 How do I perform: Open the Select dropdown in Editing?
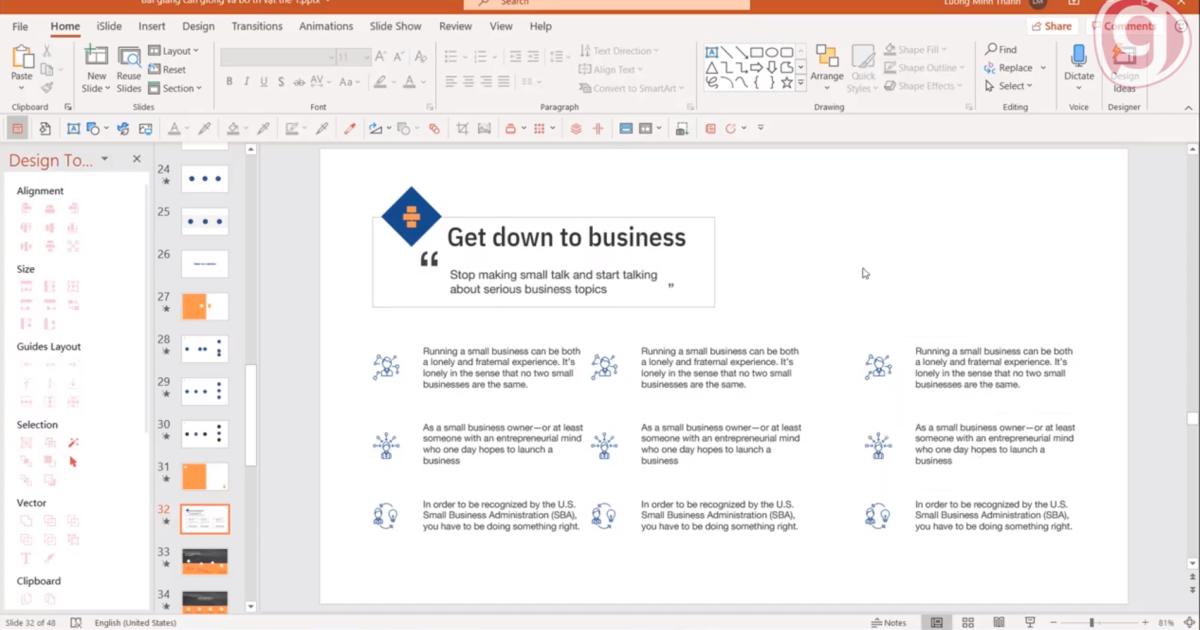(x=1010, y=86)
